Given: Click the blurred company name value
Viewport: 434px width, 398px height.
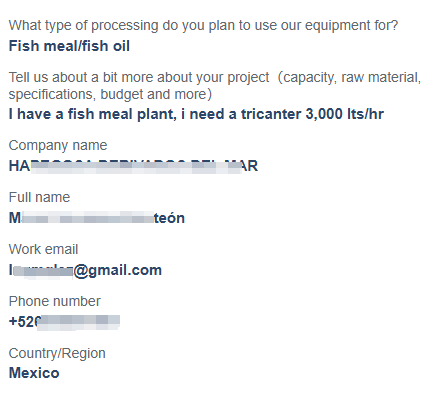Looking at the screenshot, I should (133, 166).
